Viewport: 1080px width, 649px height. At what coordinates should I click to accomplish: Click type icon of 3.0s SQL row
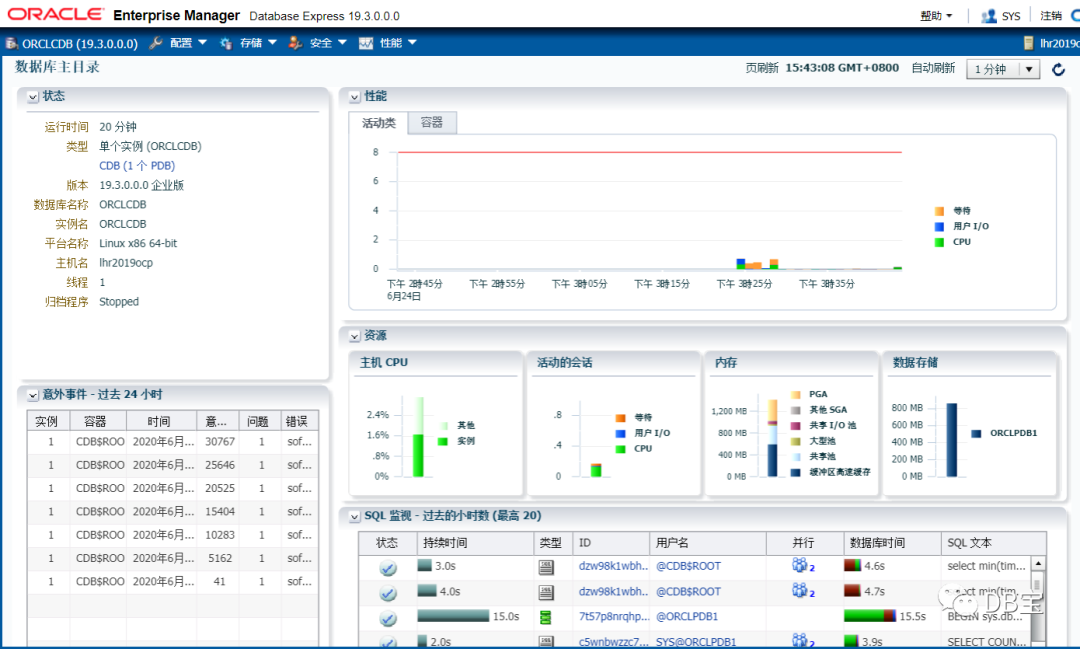pos(546,567)
